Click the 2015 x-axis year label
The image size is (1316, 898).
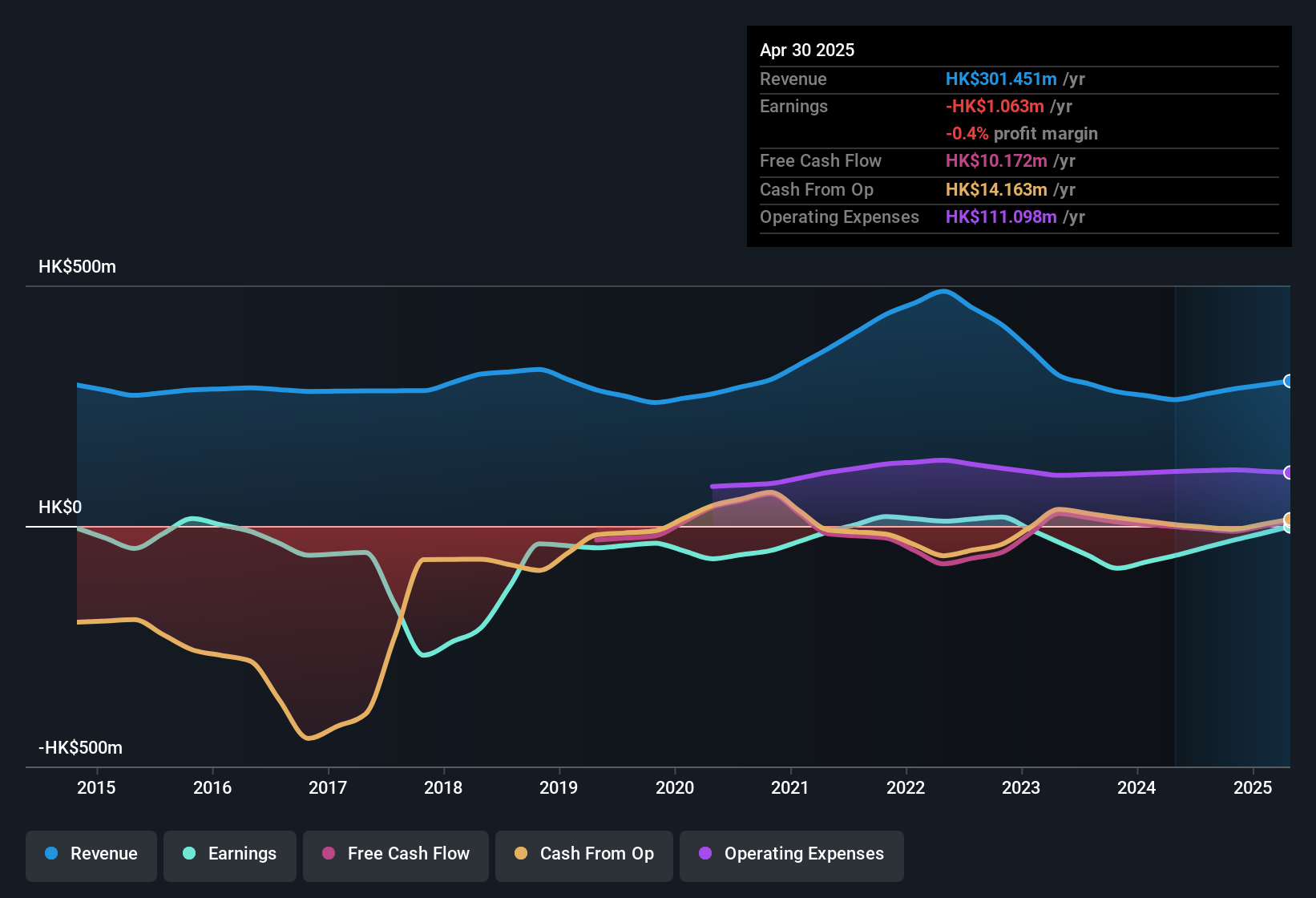click(x=96, y=788)
